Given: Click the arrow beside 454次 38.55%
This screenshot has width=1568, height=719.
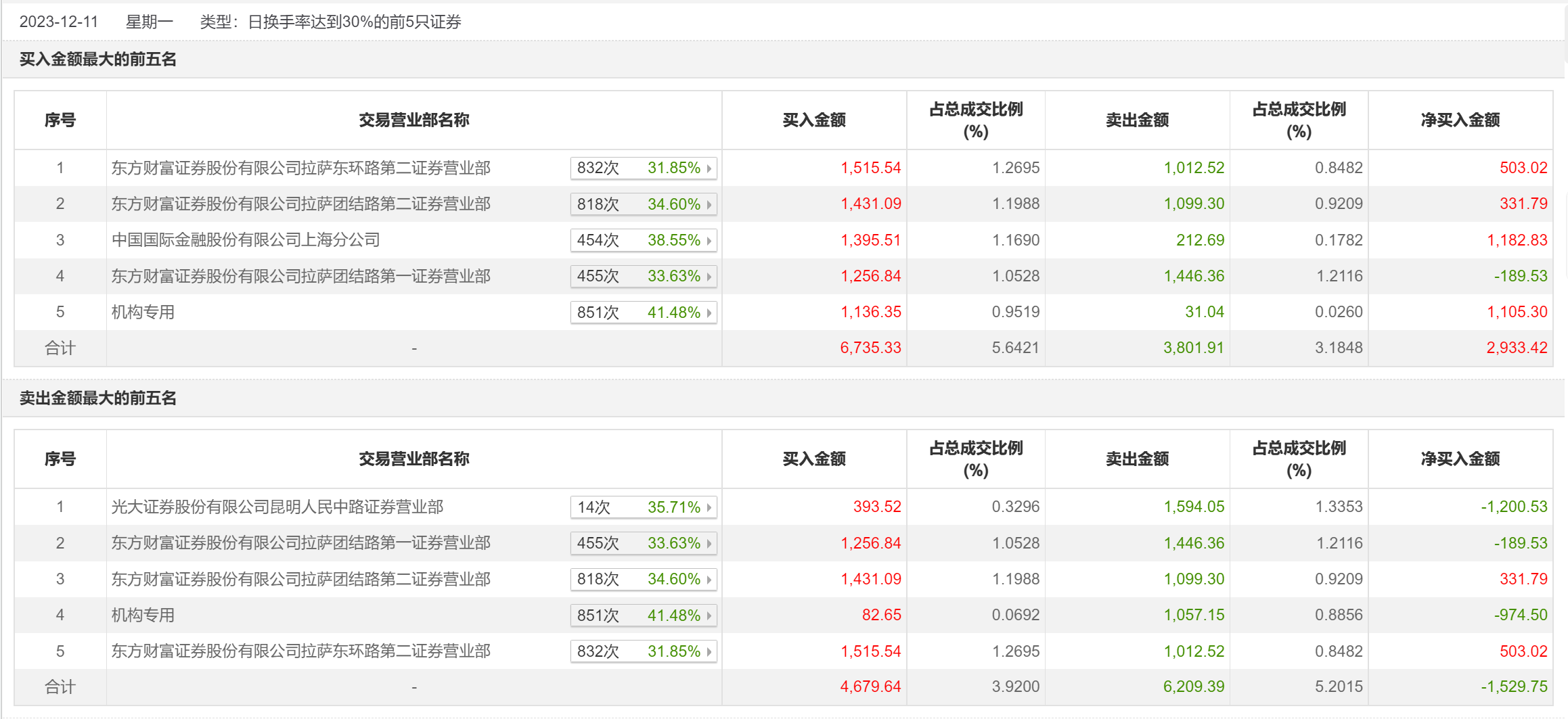Looking at the screenshot, I should click(x=709, y=241).
